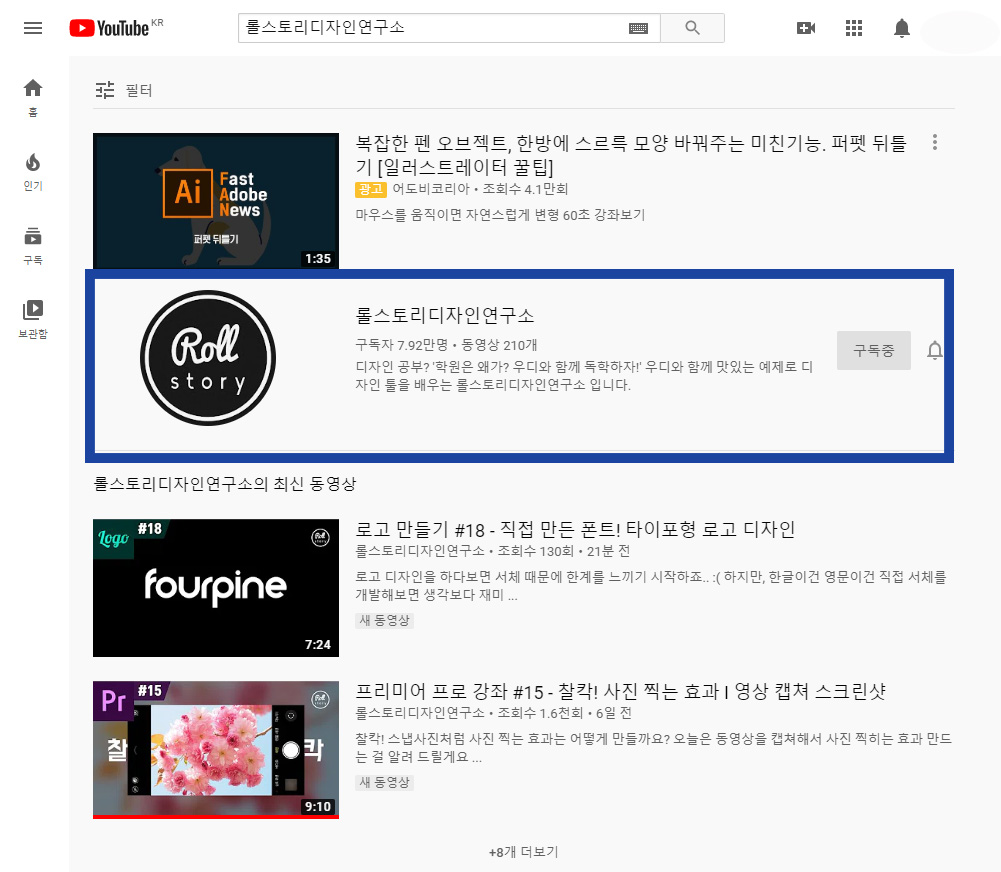The image size is (1001, 872).
Task: Play the Premiere Pro #15 video thumbnail
Action: click(x=216, y=750)
